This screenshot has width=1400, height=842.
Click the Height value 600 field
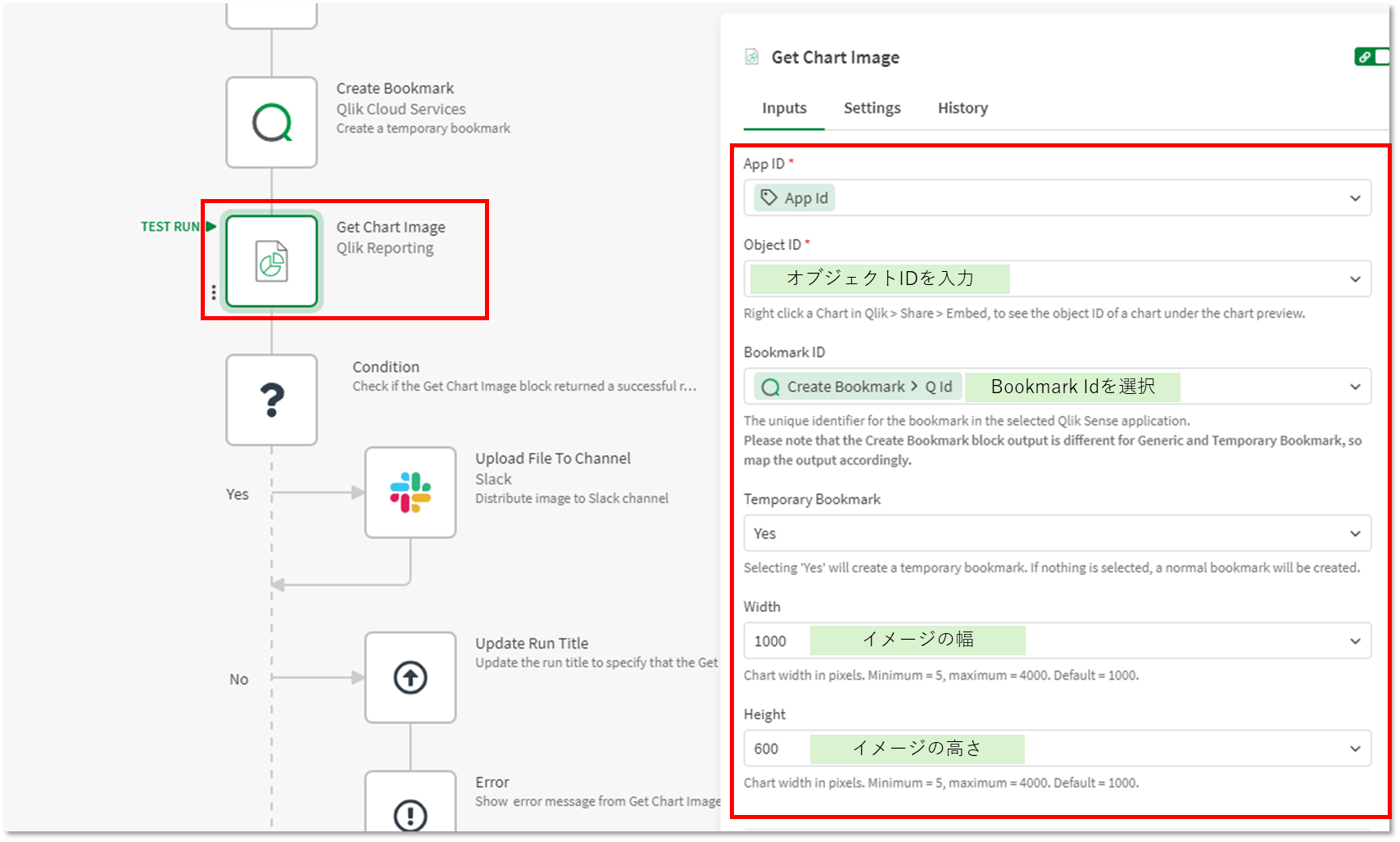coord(1057,749)
